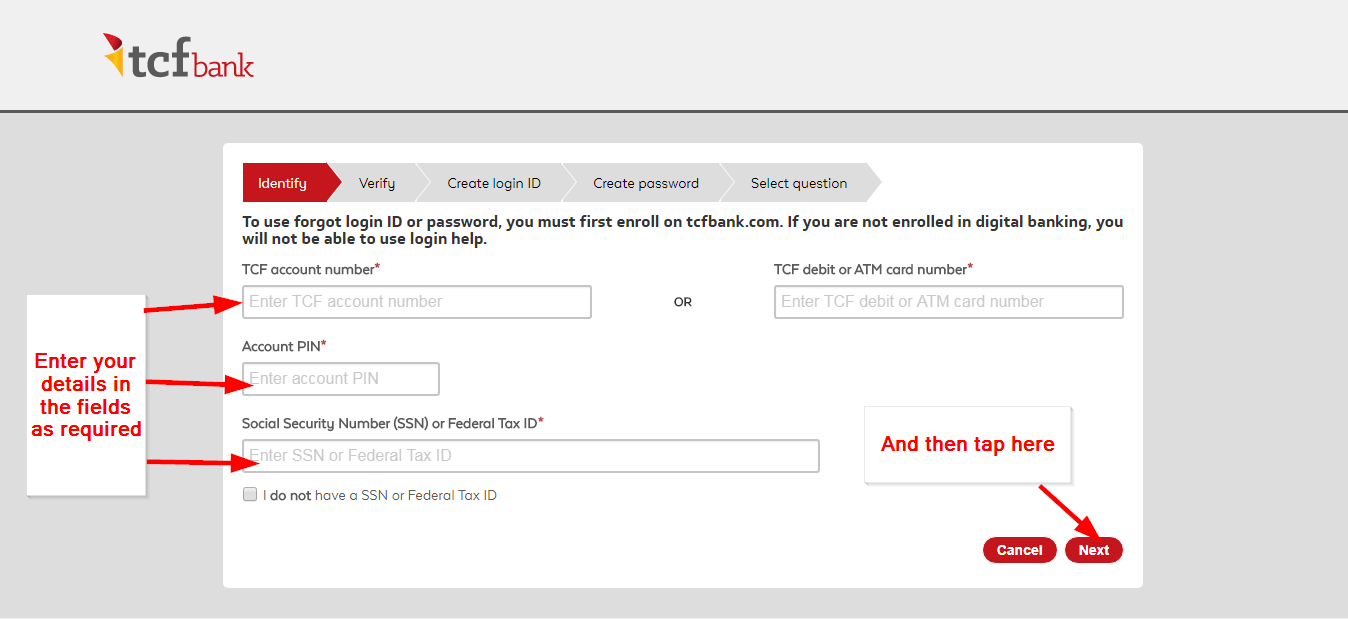The image size is (1348, 619).
Task: Check the I do not have a SSN box
Action: (249, 493)
